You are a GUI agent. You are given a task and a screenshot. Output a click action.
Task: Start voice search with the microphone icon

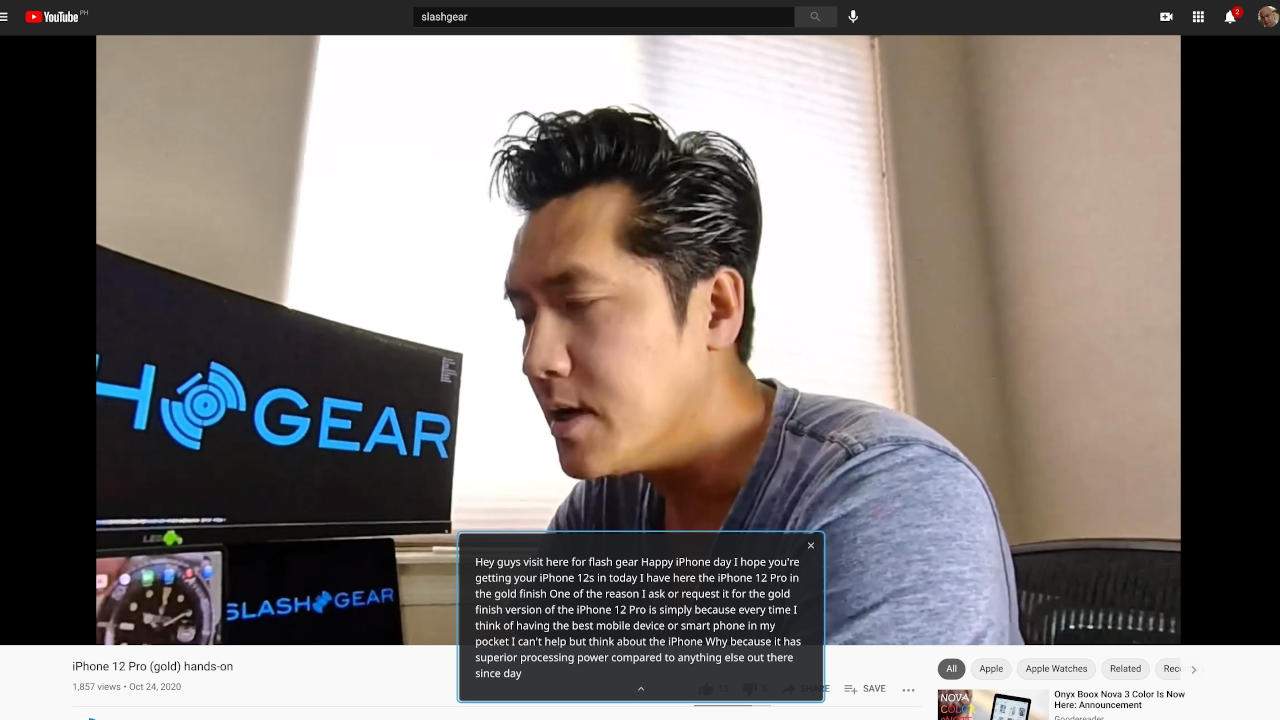pos(853,17)
